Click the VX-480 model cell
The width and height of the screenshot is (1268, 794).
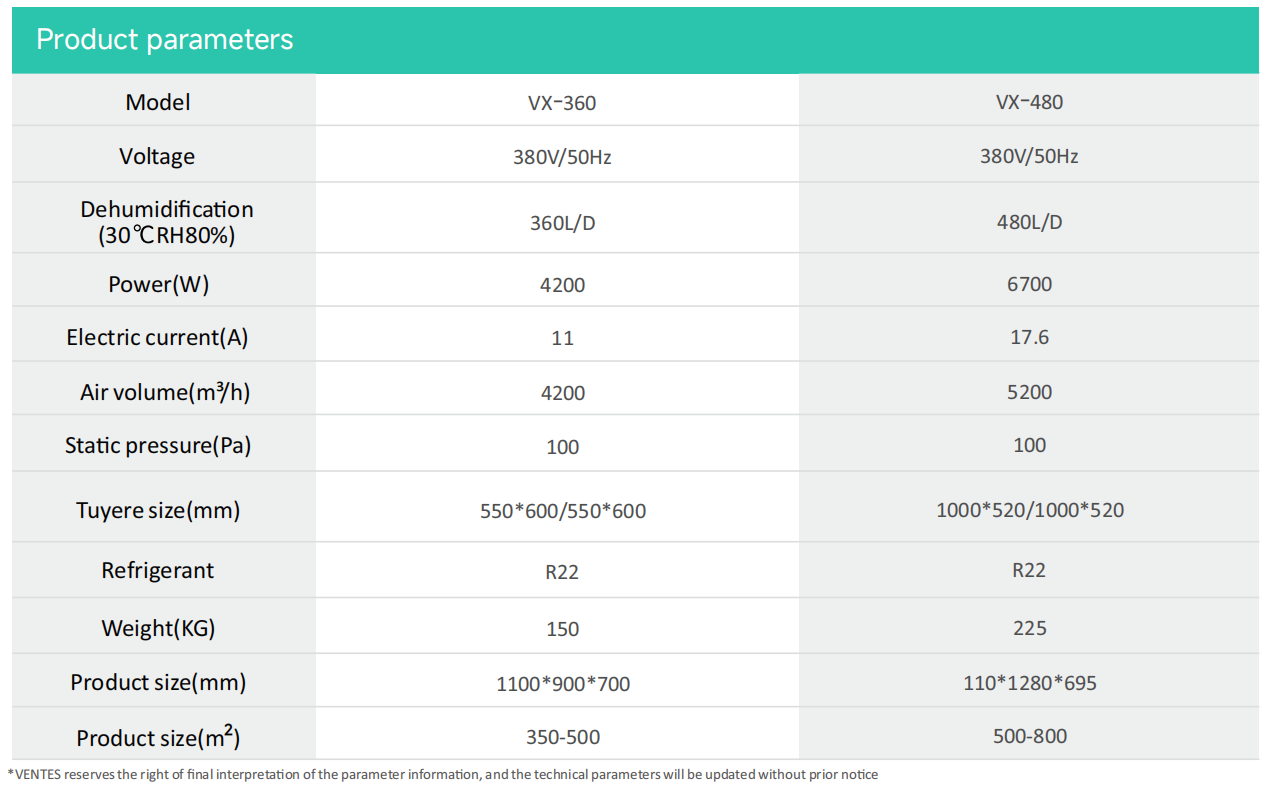click(x=1029, y=102)
